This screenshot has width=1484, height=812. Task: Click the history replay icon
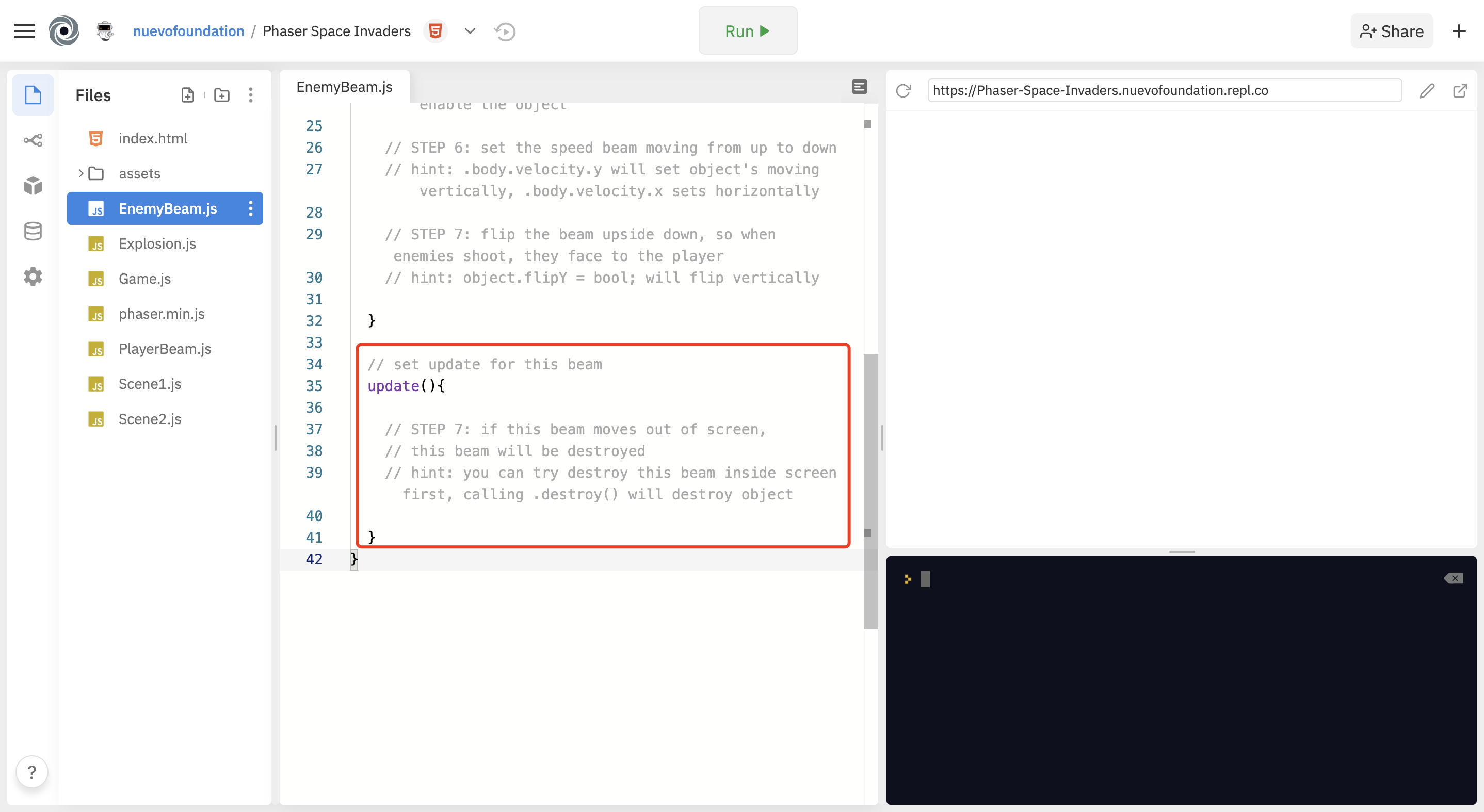pos(505,31)
